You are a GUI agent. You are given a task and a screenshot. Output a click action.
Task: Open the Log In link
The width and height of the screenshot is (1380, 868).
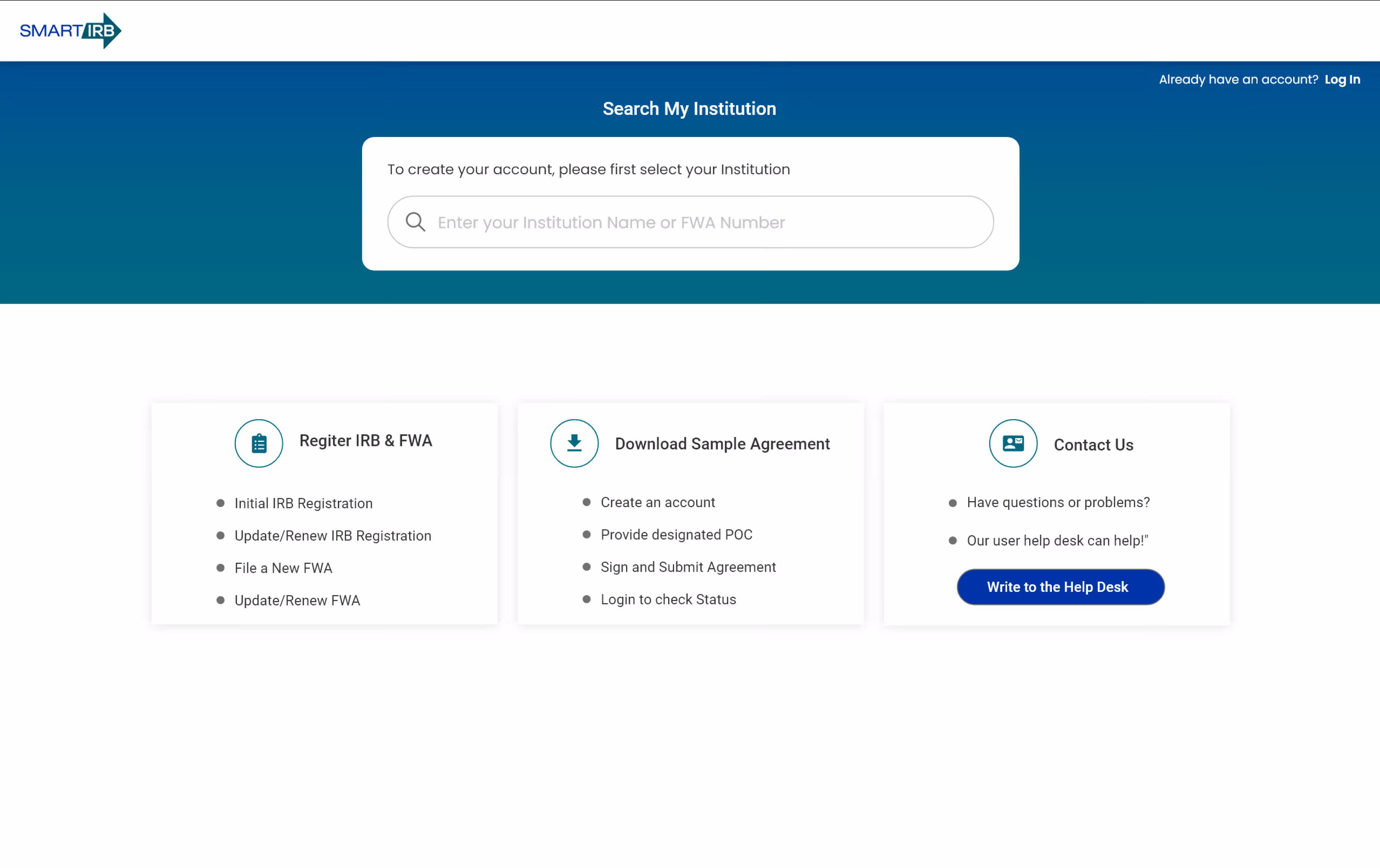1342,79
